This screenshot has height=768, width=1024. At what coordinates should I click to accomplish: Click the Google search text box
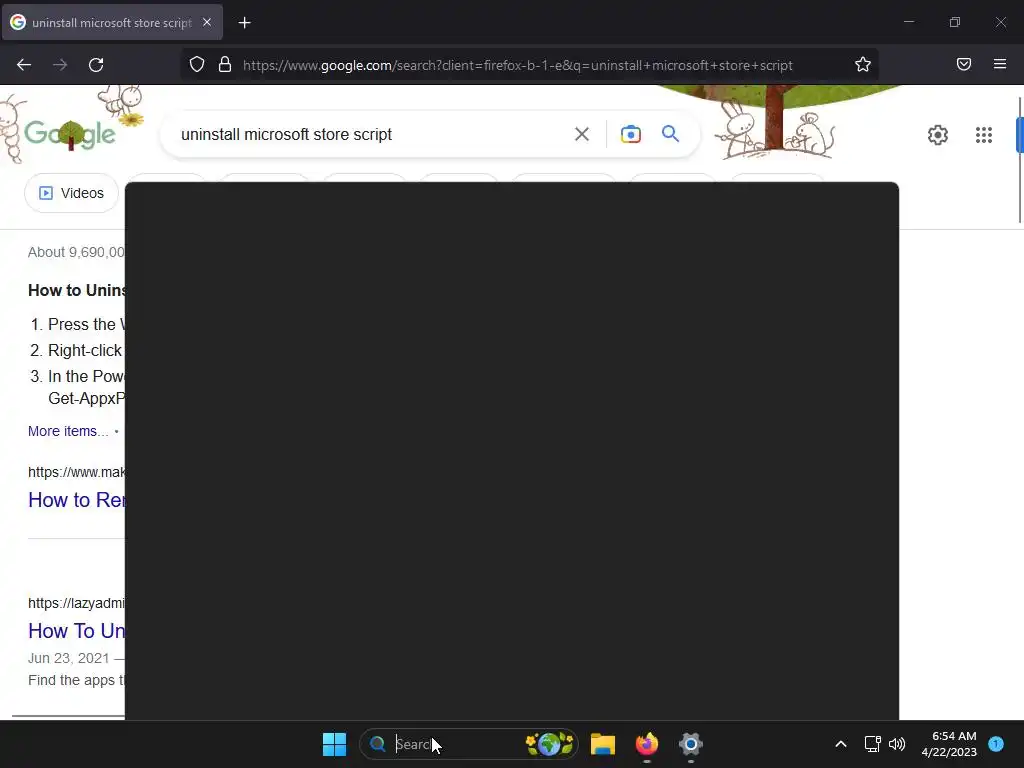click(x=369, y=135)
